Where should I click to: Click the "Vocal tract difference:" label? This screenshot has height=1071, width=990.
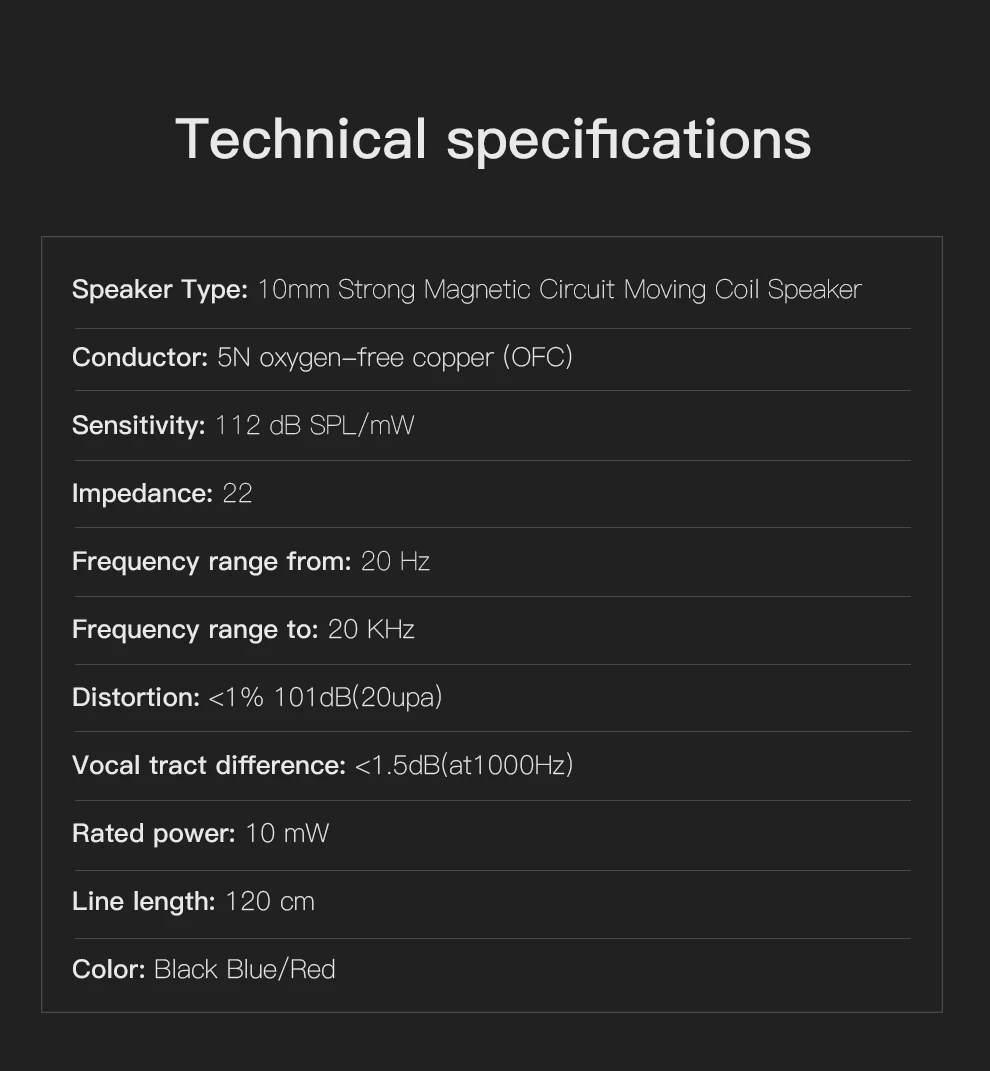click(x=208, y=766)
